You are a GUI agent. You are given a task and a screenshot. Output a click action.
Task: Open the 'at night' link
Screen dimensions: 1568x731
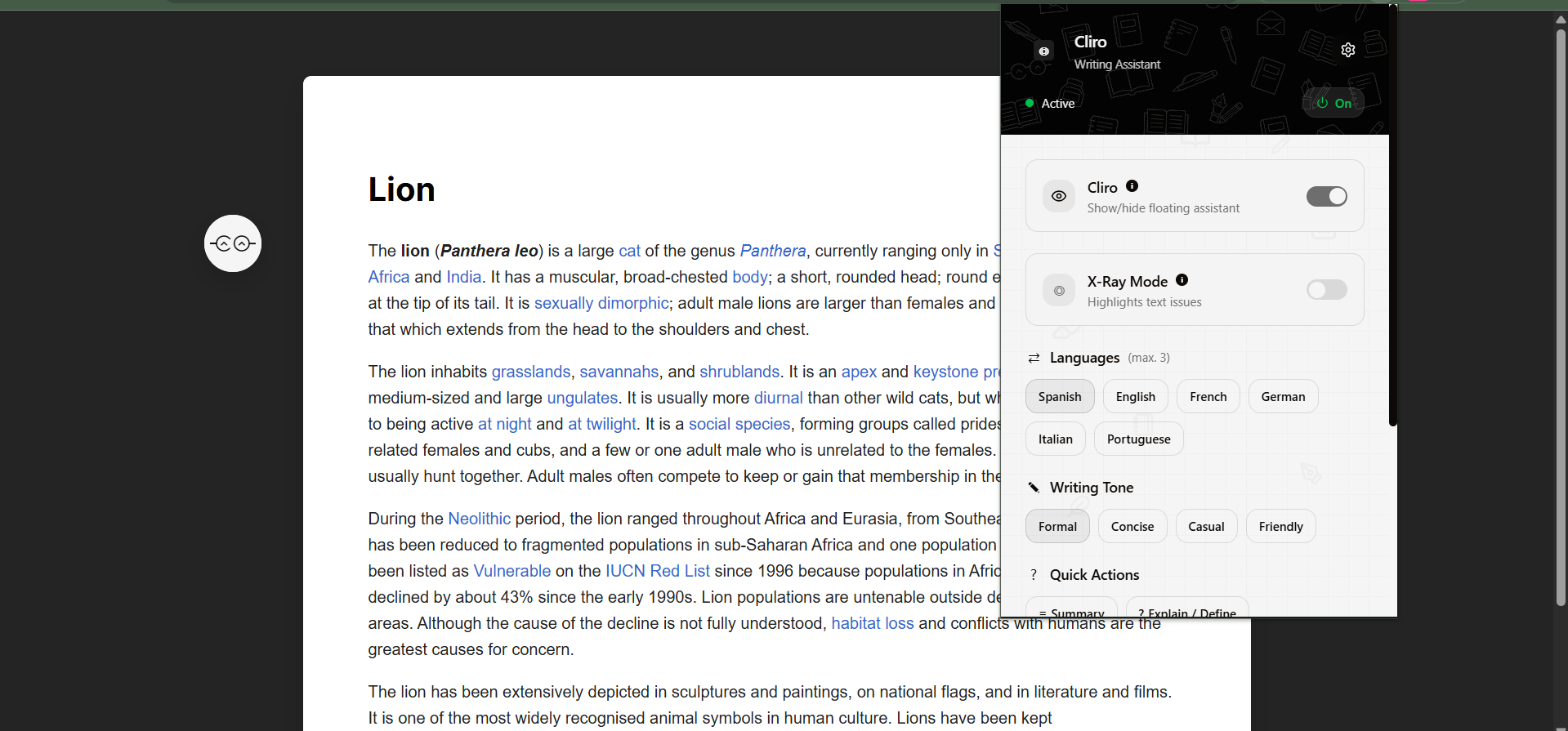click(505, 424)
